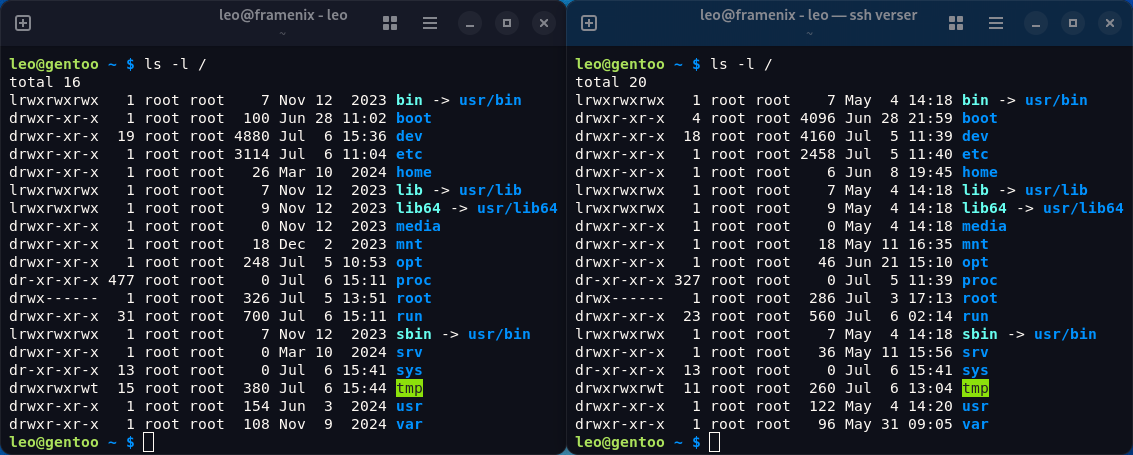Click the 'etc' entry in the ssh verser terminal
Image resolution: width=1133 pixels, height=455 pixels.
tap(975, 154)
